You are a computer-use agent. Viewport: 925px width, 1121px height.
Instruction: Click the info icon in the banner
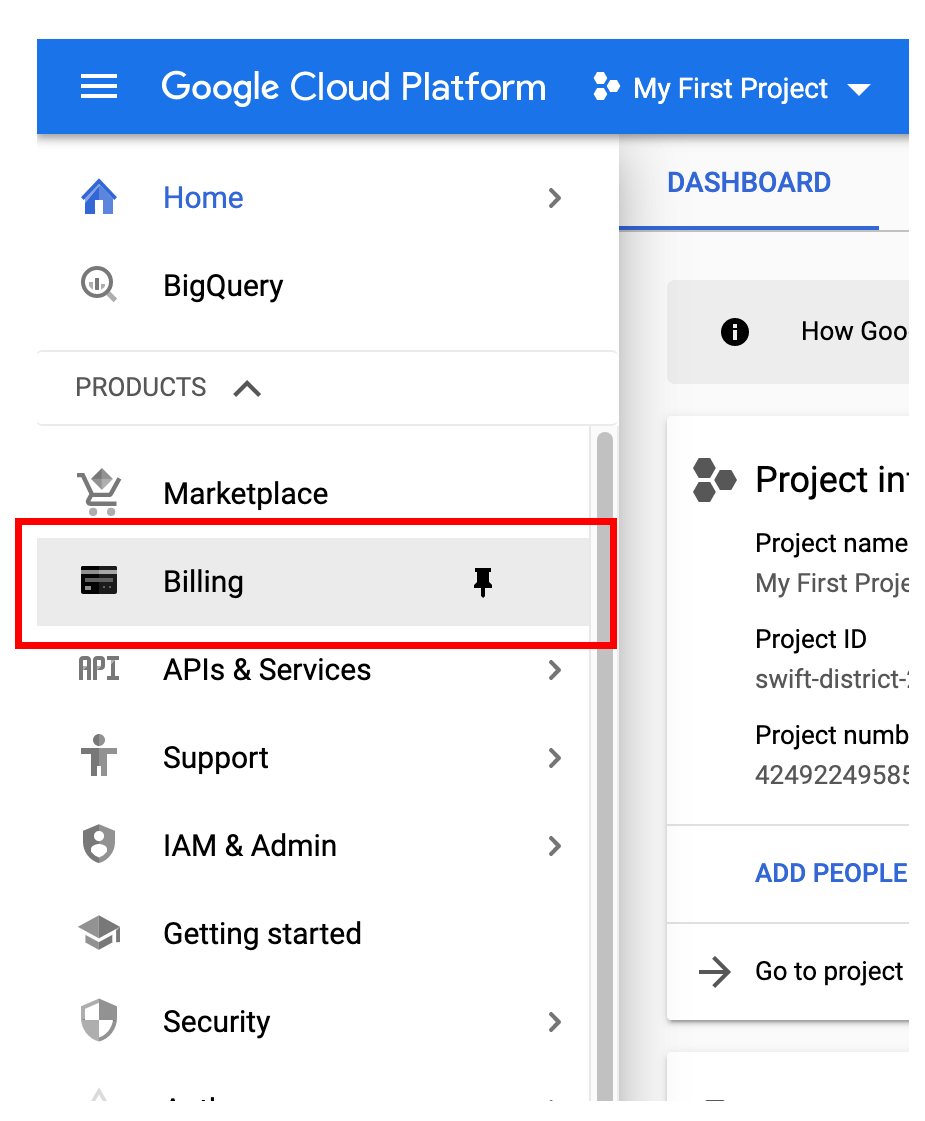(735, 332)
